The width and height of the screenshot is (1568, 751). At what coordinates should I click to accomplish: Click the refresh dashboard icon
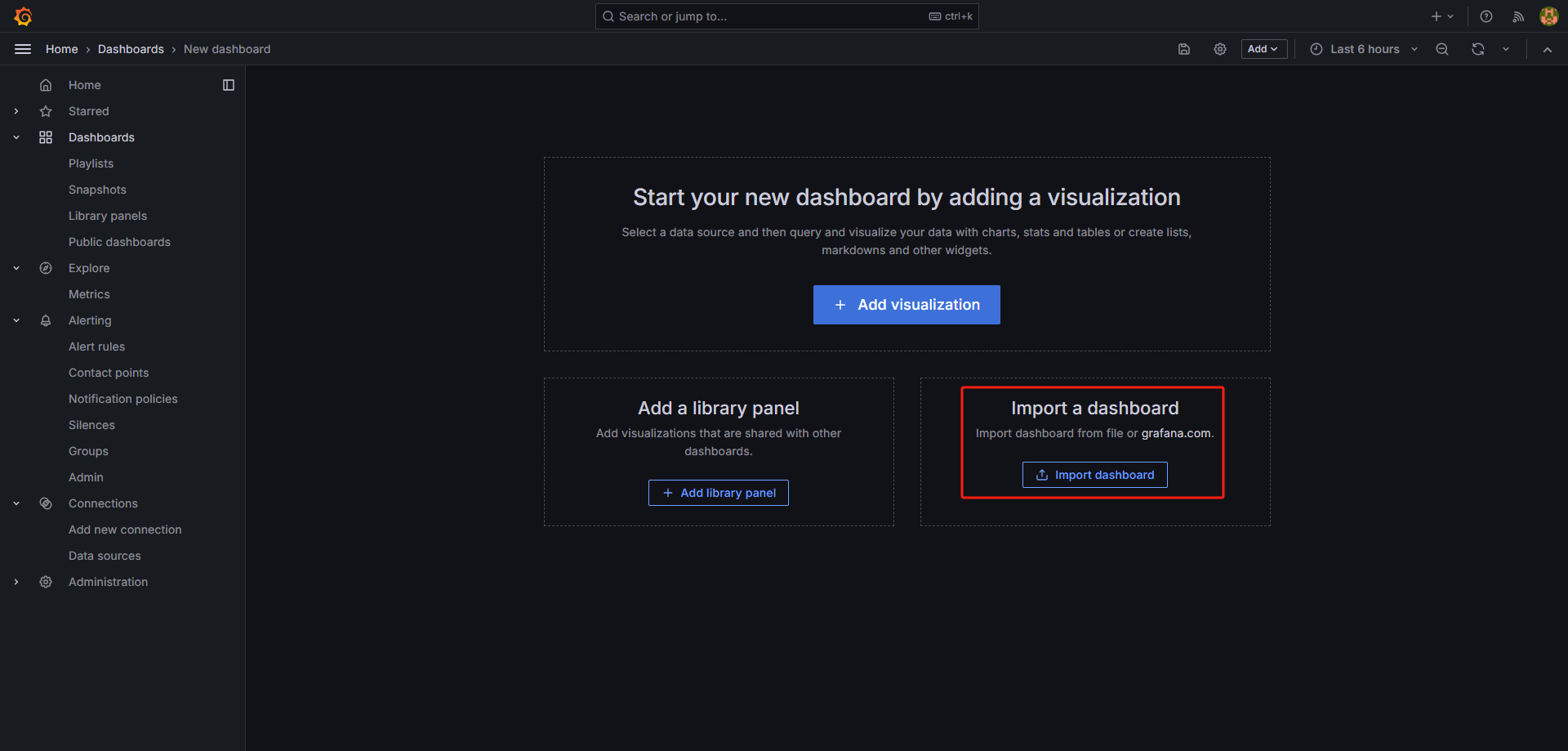pyautogui.click(x=1478, y=49)
